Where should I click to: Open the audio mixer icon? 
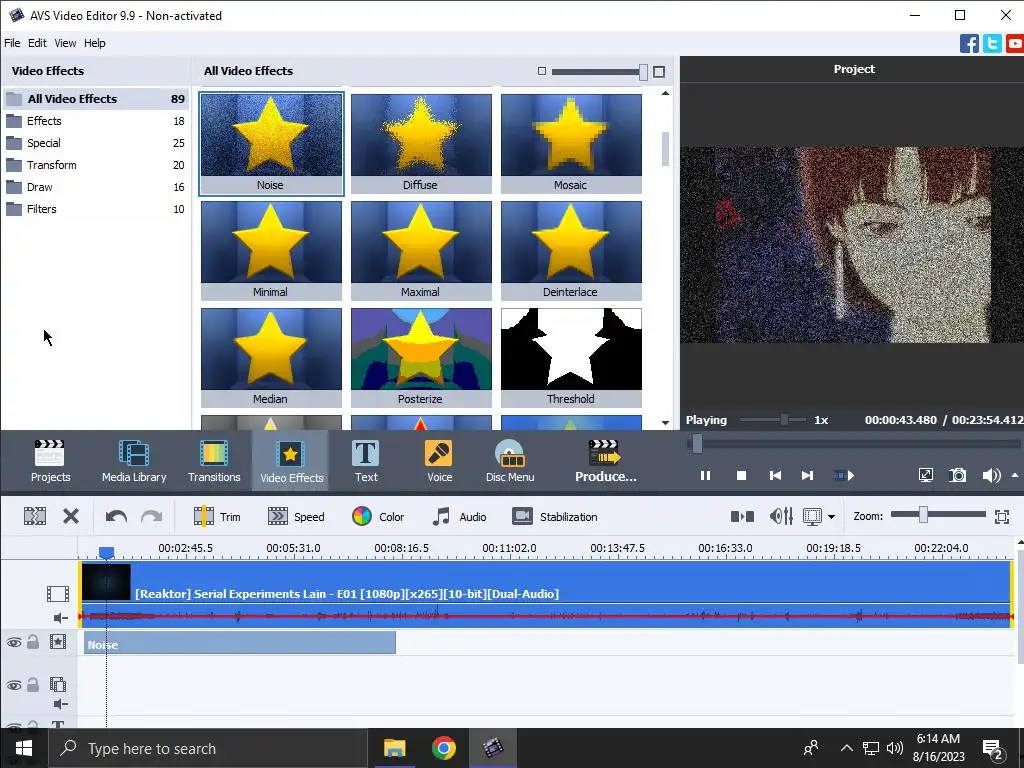tap(781, 517)
